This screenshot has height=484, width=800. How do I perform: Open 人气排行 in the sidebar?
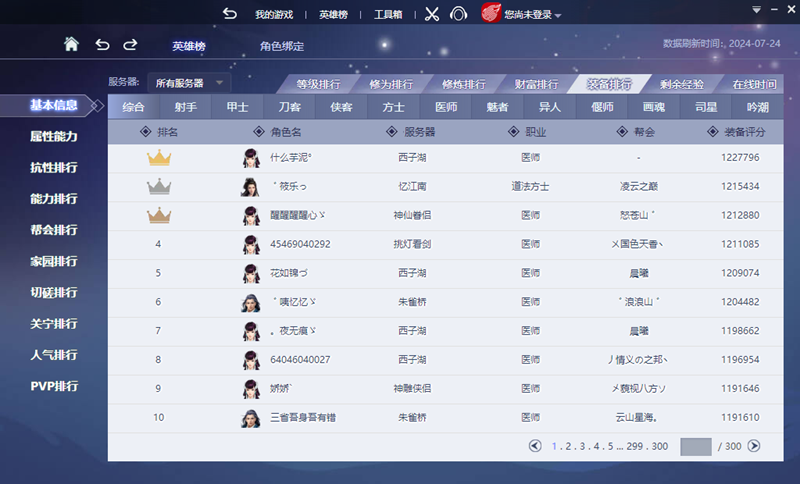(x=54, y=355)
